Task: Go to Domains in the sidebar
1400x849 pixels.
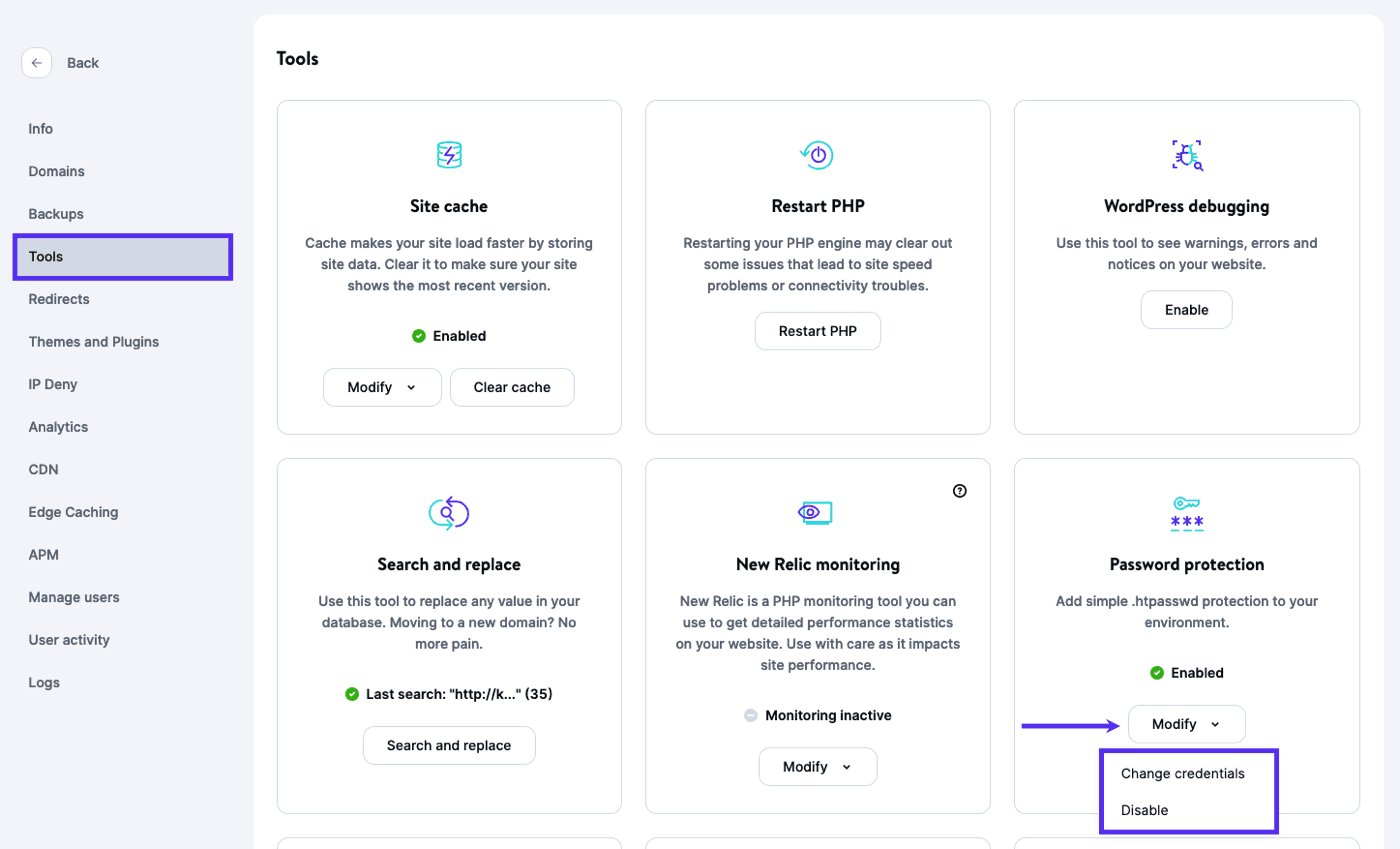Action: (57, 171)
